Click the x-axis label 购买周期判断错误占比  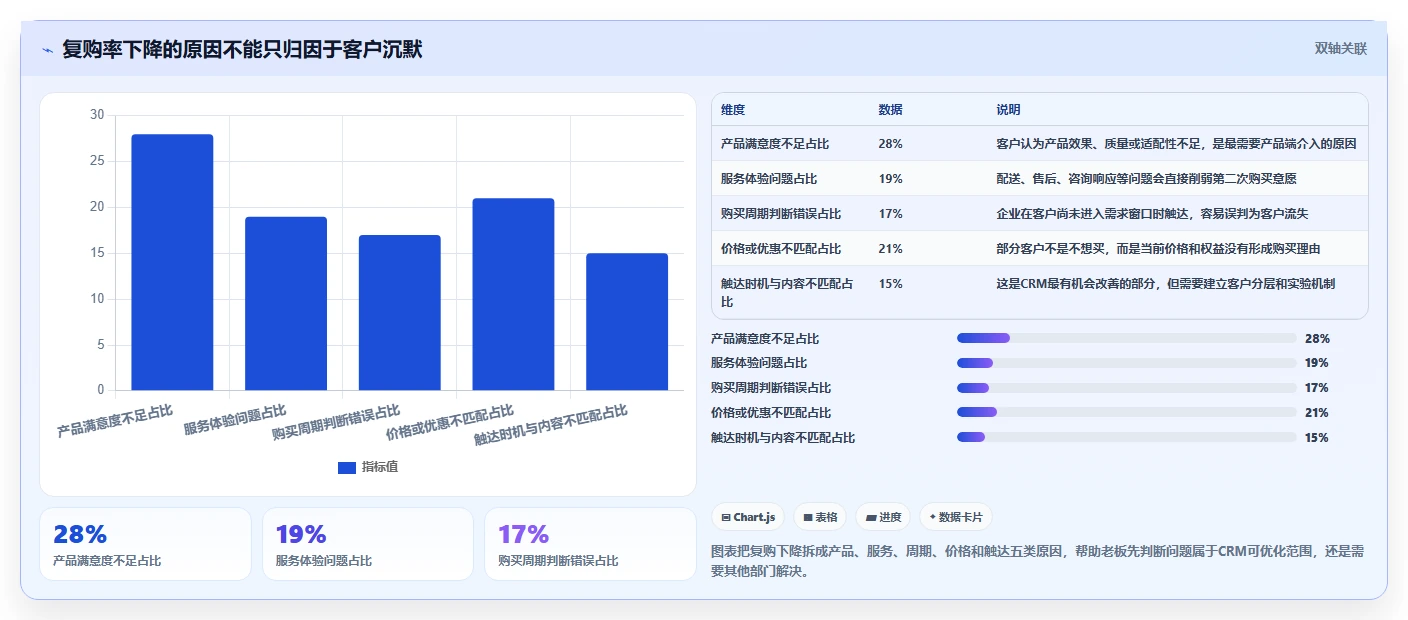click(x=336, y=423)
